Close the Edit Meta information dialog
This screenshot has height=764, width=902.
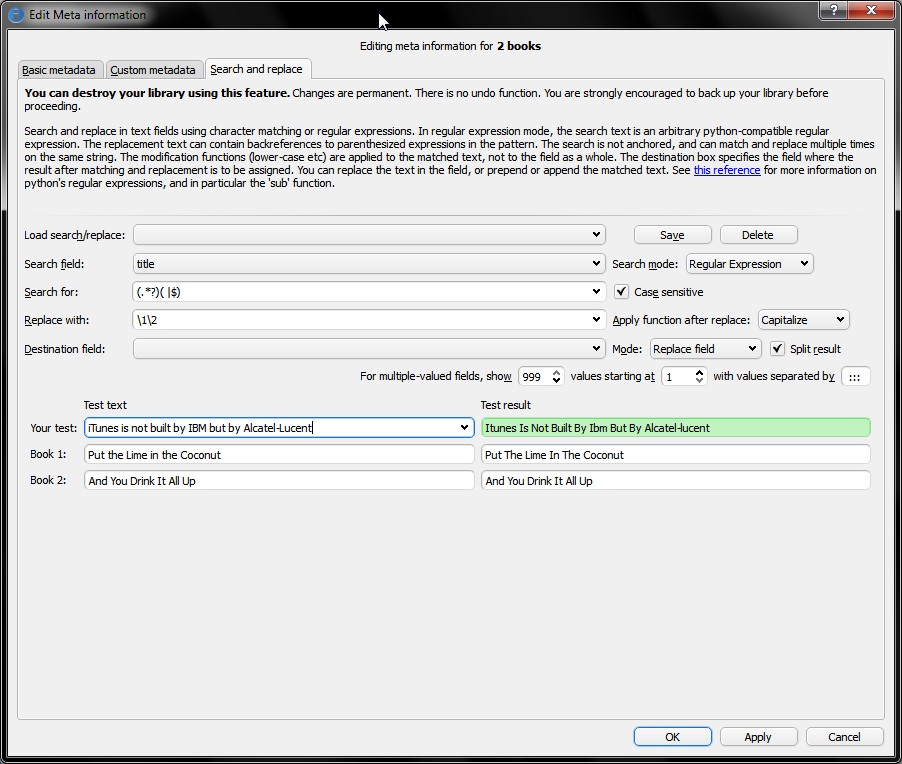[871, 10]
